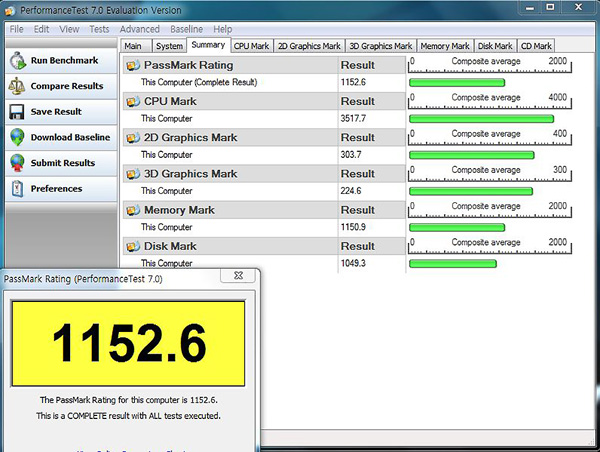Switch to the Memory Mark tab

click(445, 46)
